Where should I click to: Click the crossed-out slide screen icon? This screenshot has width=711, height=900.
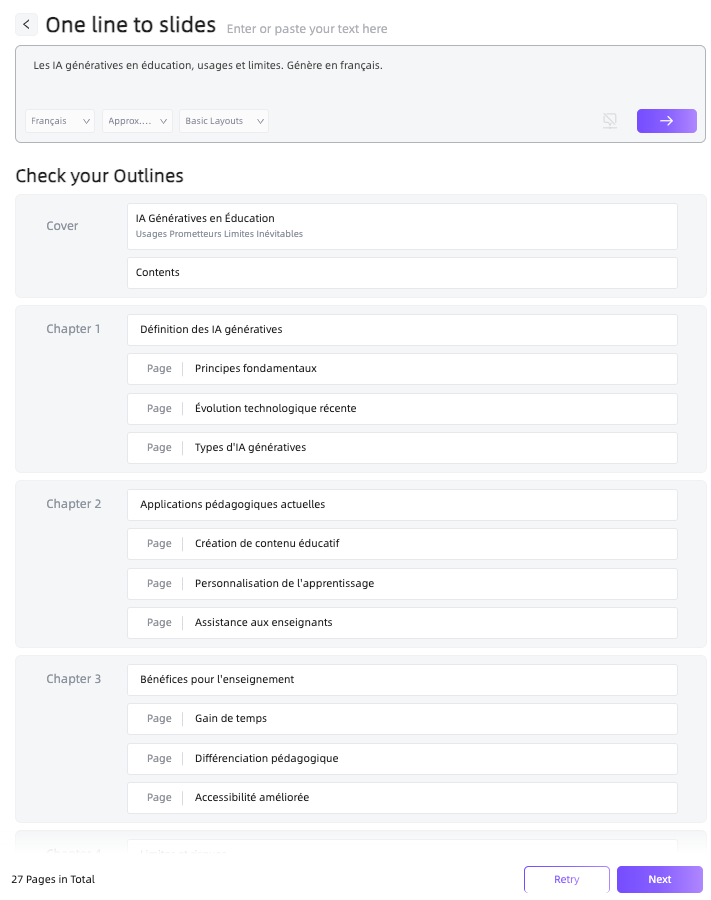pyautogui.click(x=609, y=121)
